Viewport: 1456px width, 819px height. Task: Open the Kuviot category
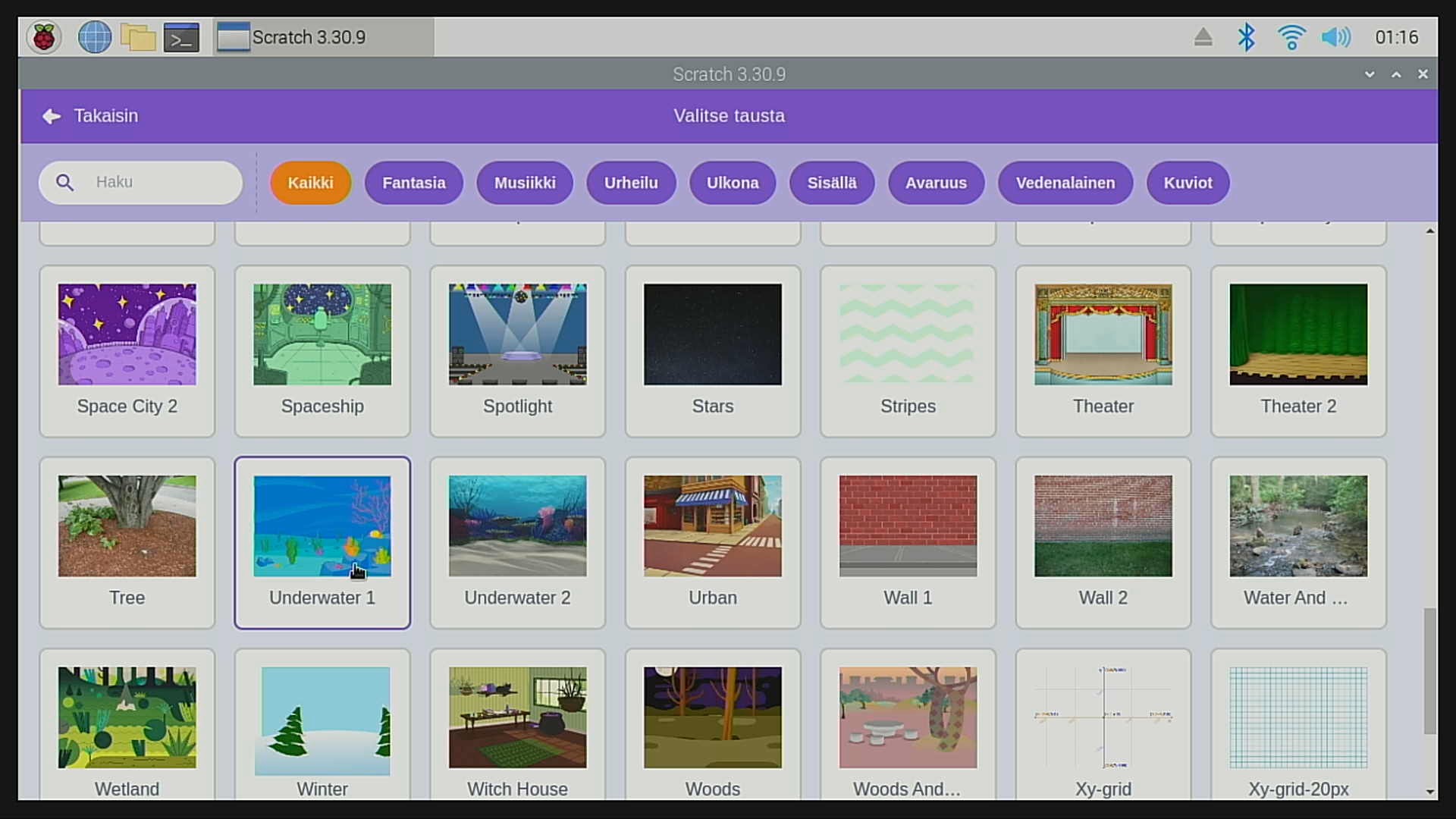(1188, 183)
